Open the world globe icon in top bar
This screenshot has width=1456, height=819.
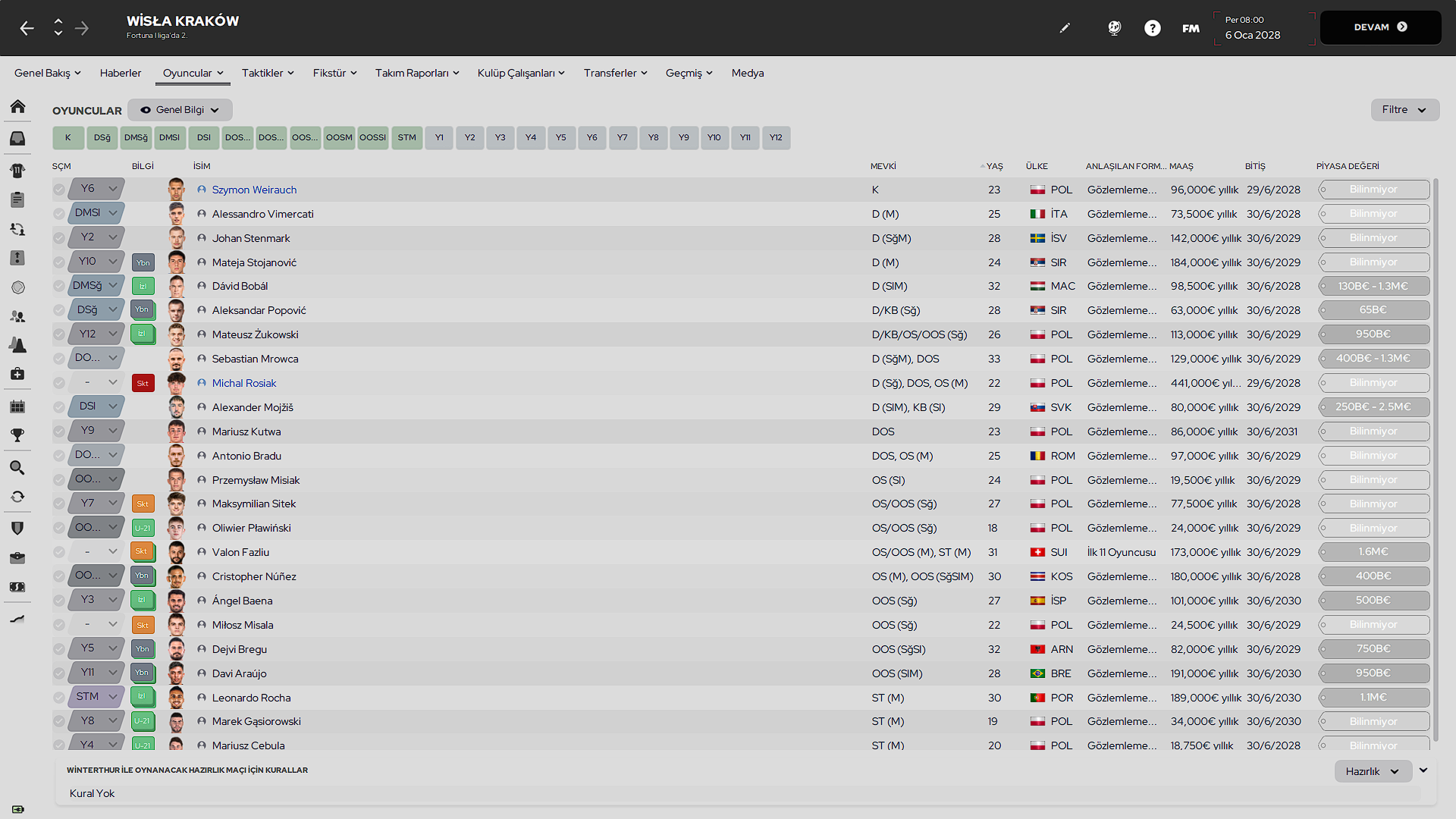pyautogui.click(x=1114, y=28)
